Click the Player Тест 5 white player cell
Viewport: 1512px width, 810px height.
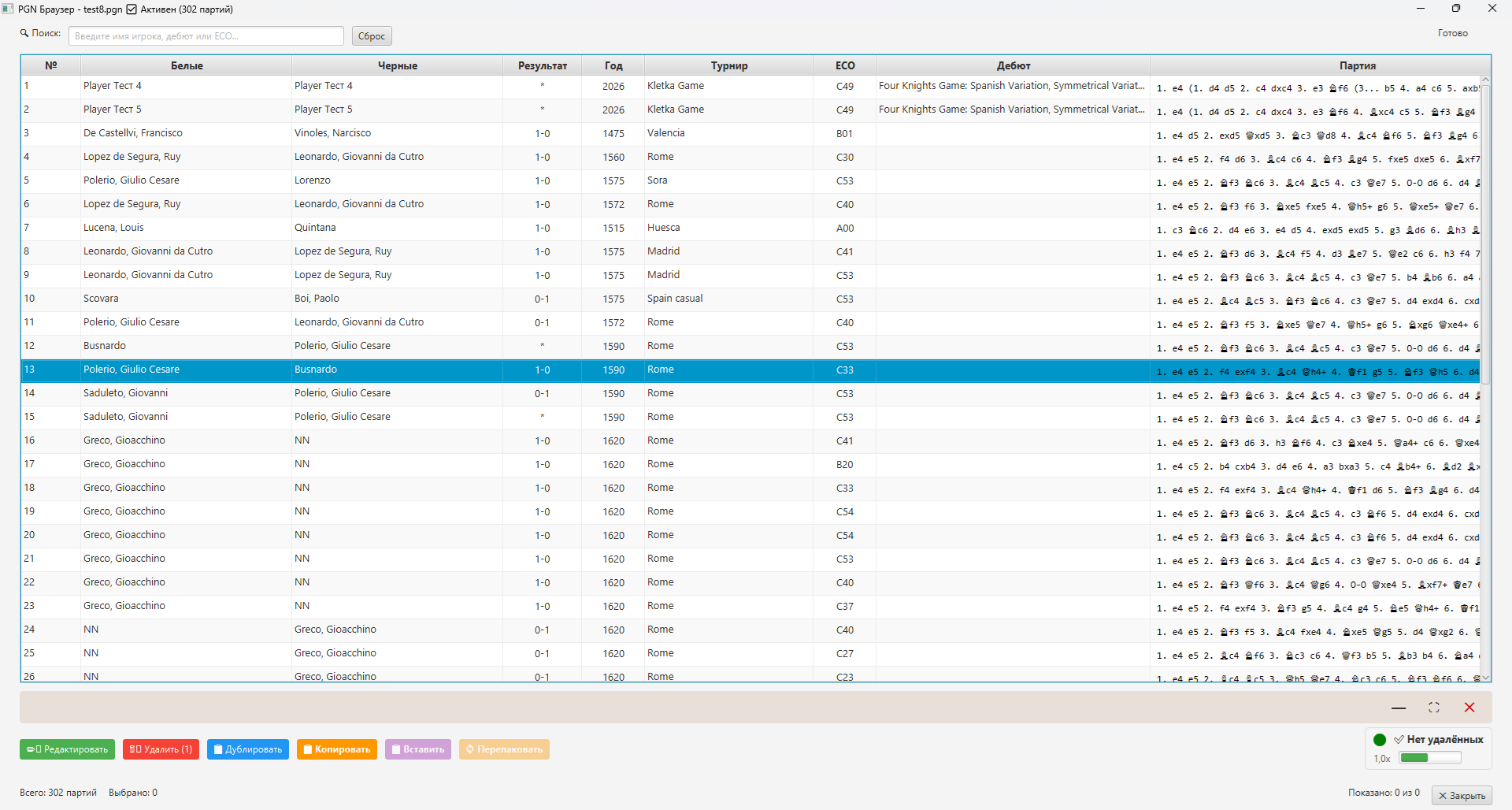[x=186, y=110]
